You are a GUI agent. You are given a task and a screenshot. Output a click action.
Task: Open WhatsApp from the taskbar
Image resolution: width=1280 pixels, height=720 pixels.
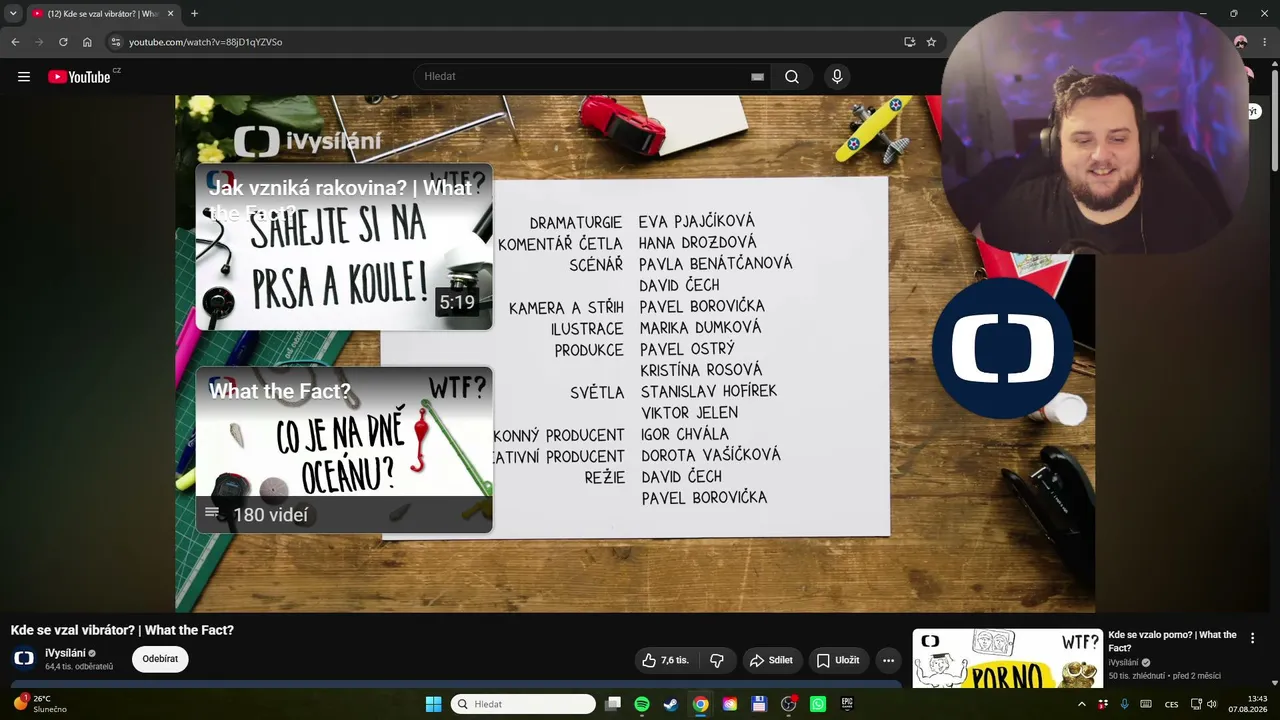click(x=818, y=704)
